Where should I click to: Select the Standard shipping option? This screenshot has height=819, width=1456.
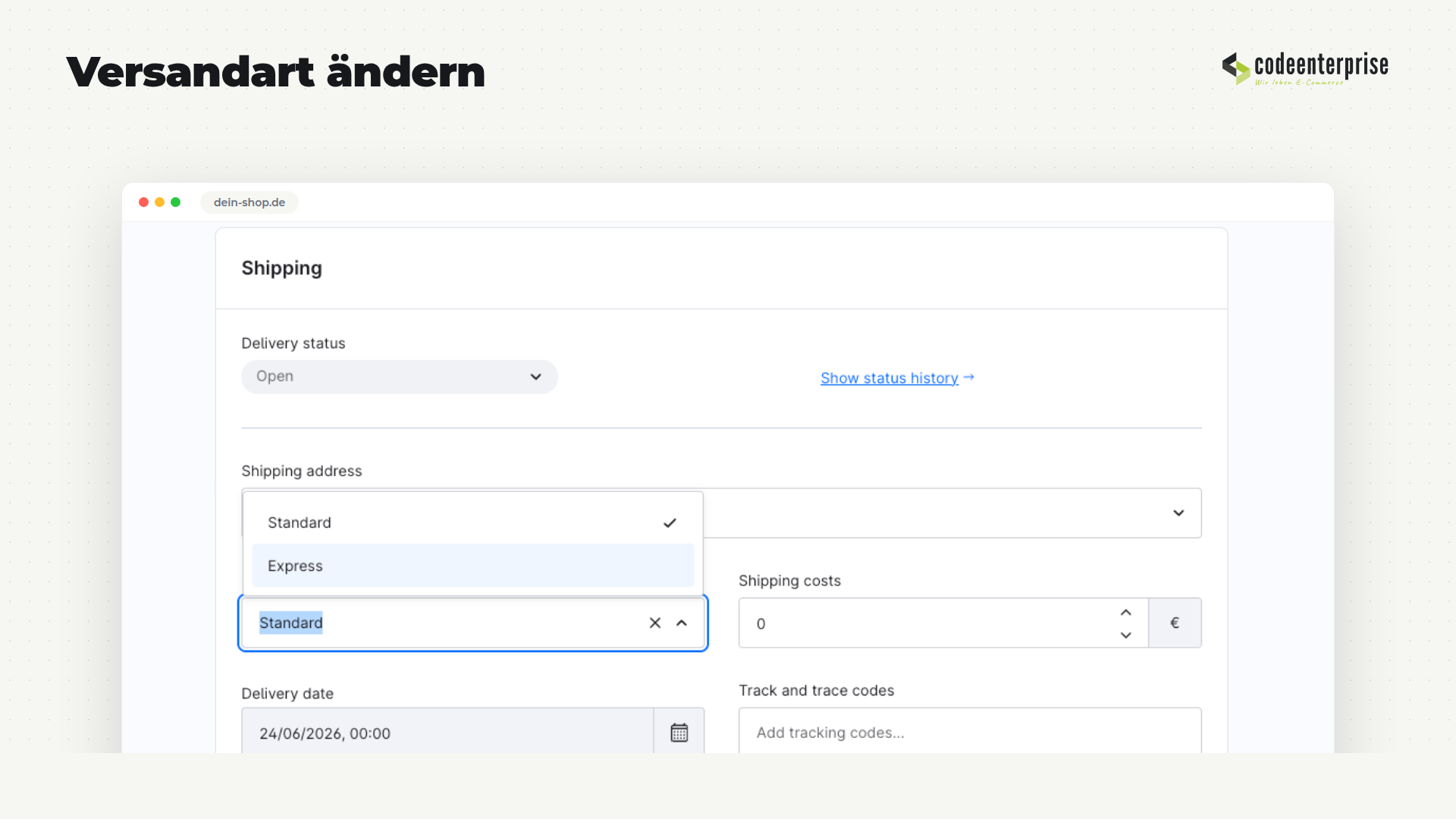[472, 522]
